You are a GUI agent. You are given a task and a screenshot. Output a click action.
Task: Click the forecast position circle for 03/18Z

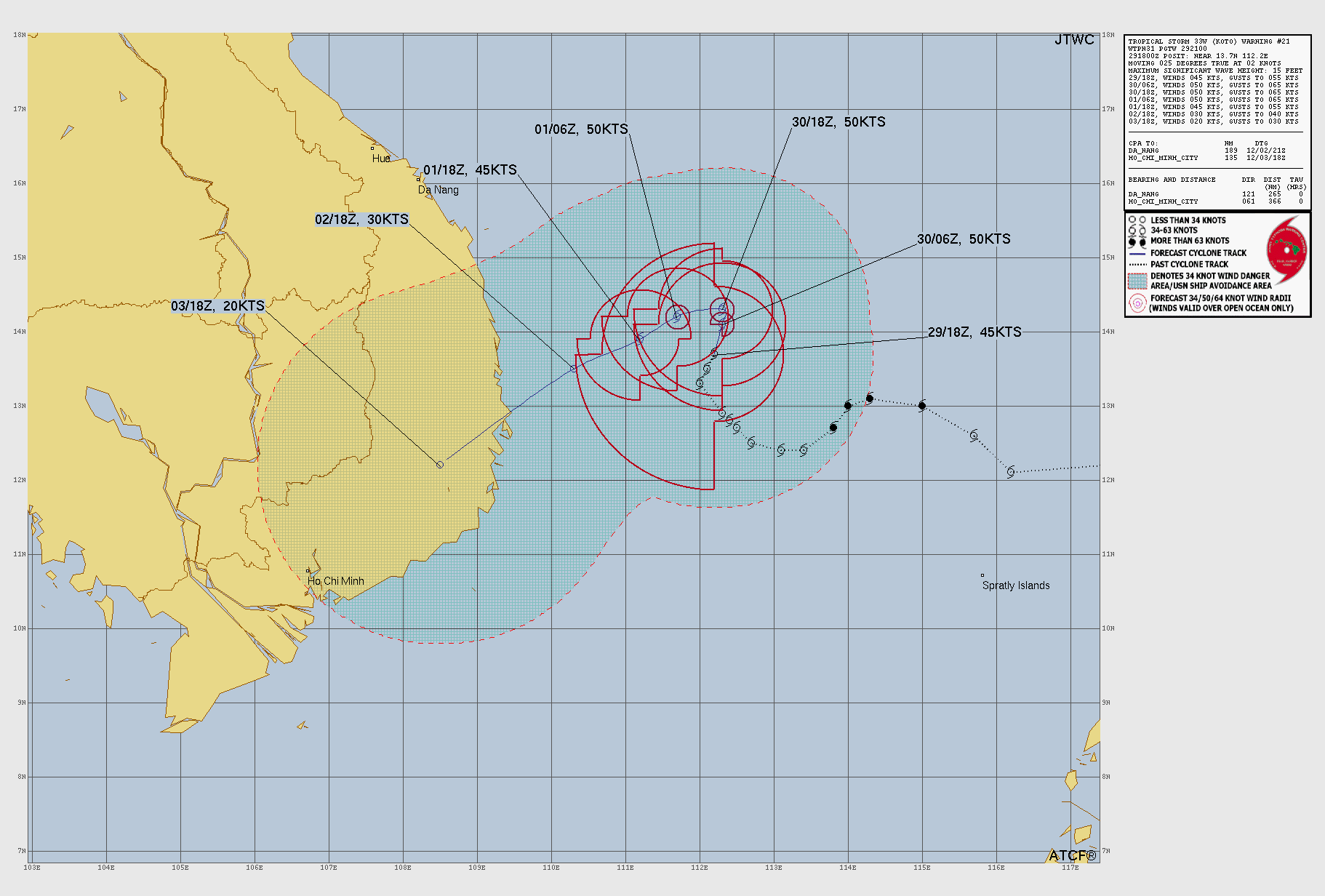[x=440, y=465]
